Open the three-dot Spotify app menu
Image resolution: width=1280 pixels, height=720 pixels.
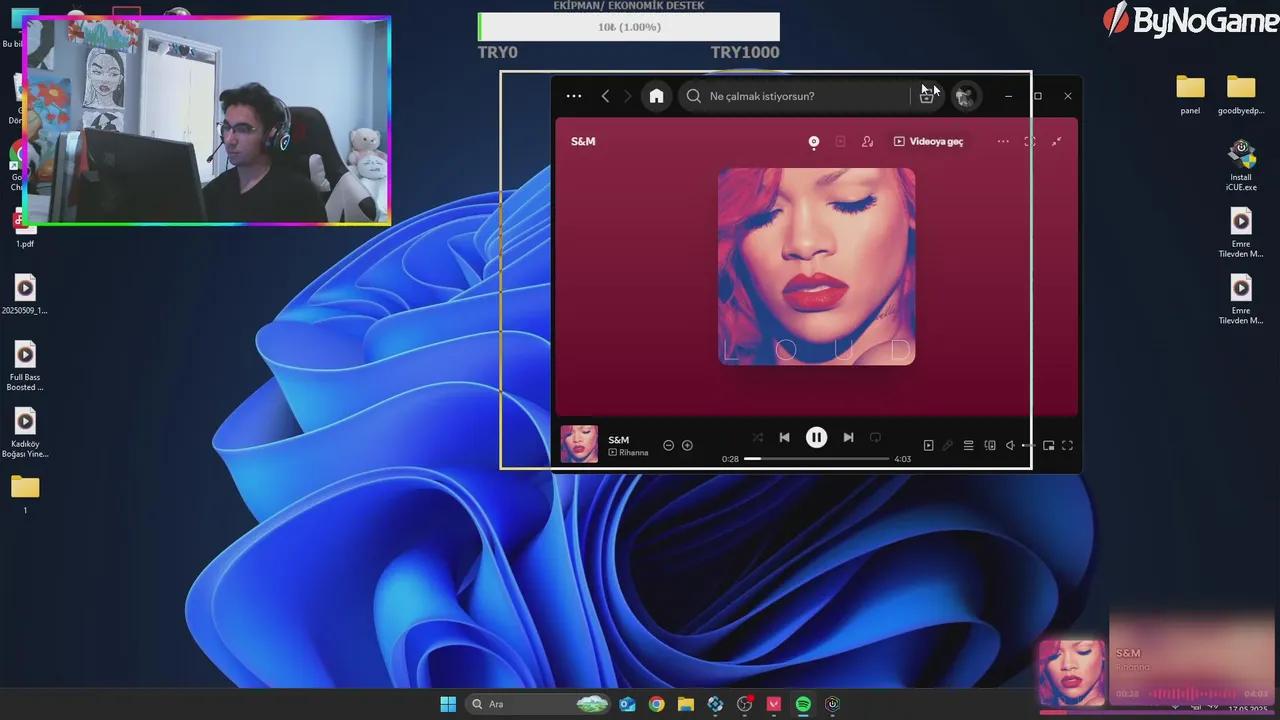pos(573,96)
